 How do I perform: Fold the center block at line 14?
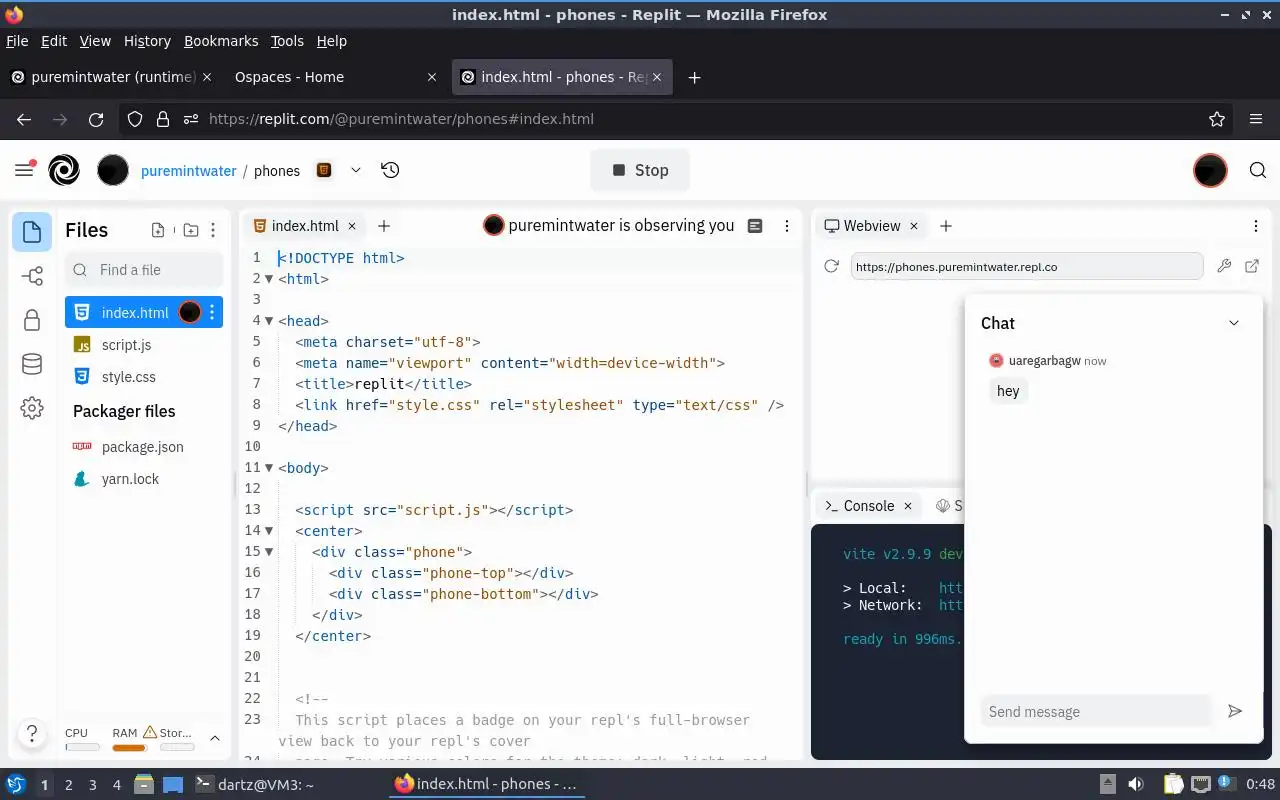(x=269, y=531)
